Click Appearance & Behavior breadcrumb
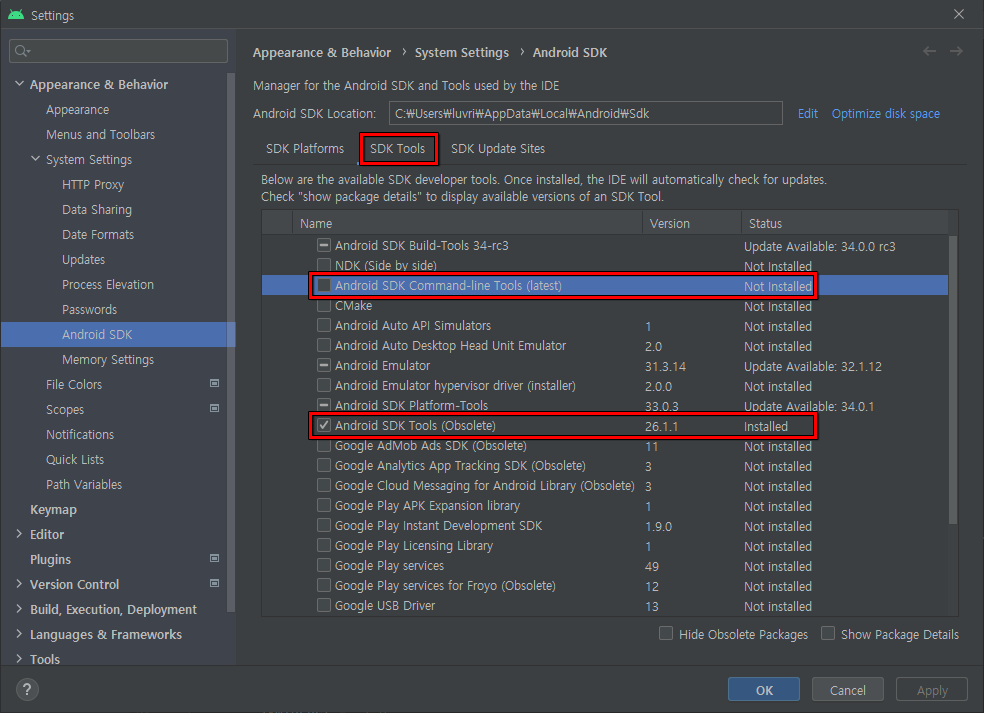Screen dimensions: 984x713 [x=322, y=53]
